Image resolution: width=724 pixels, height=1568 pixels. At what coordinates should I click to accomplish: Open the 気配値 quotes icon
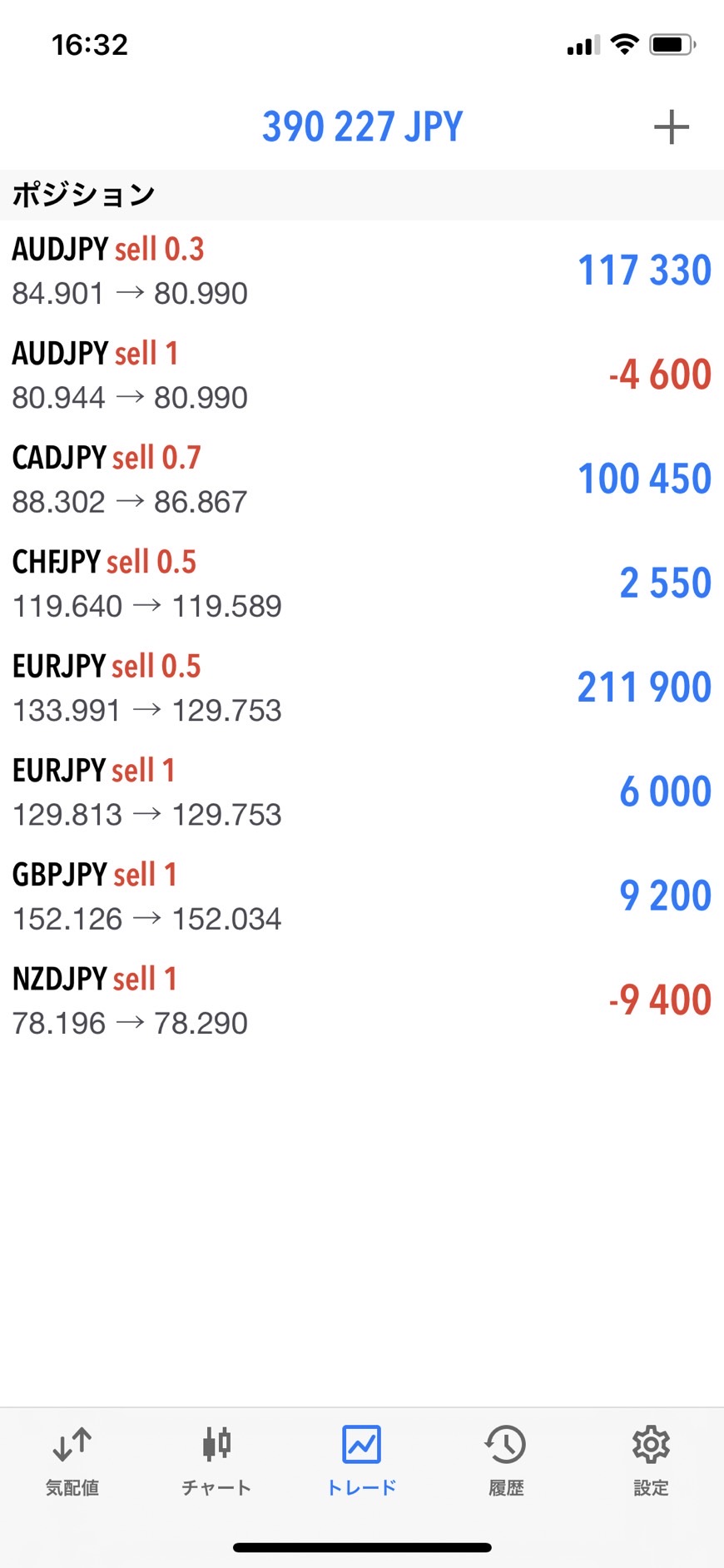pos(72,1446)
